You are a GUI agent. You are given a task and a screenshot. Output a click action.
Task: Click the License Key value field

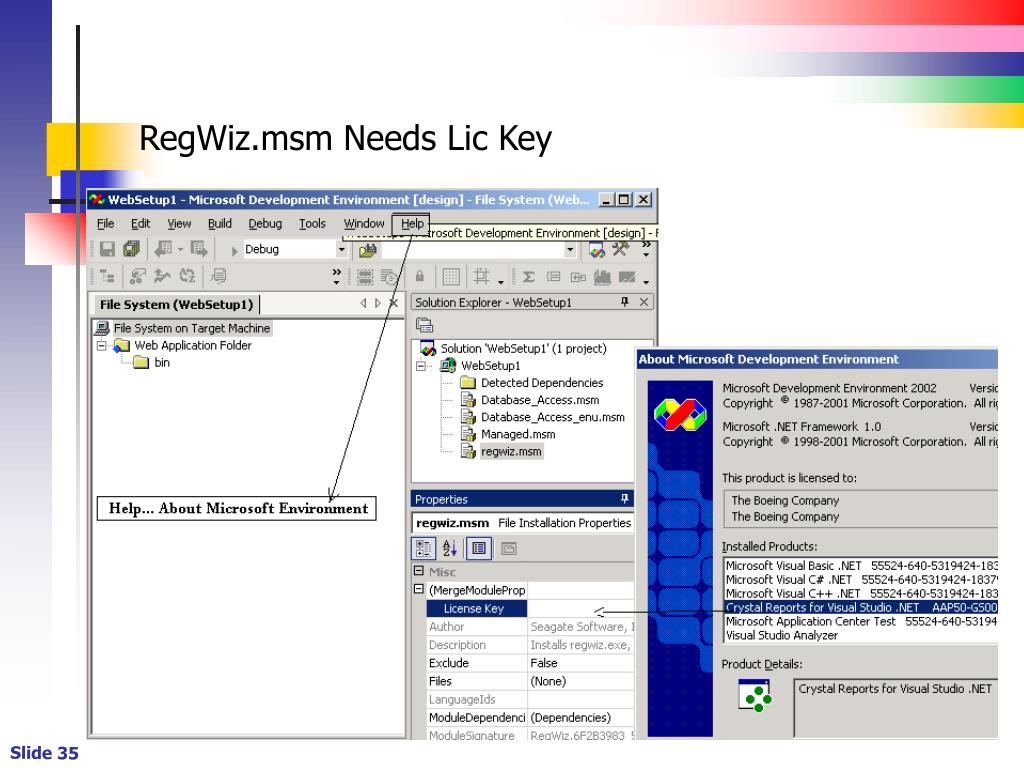[x=581, y=609]
